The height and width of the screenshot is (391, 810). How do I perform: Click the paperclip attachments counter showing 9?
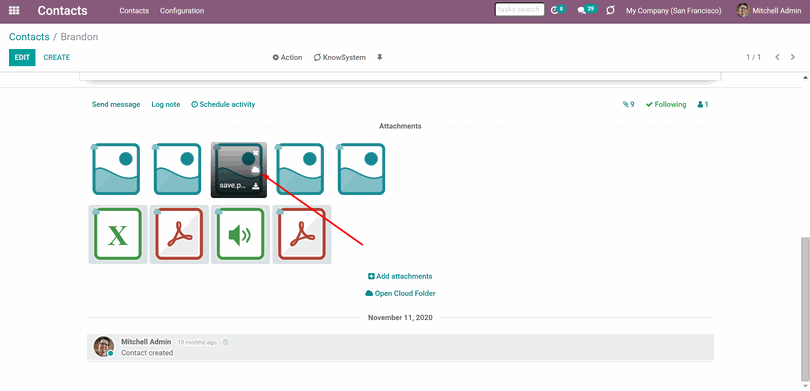point(628,104)
